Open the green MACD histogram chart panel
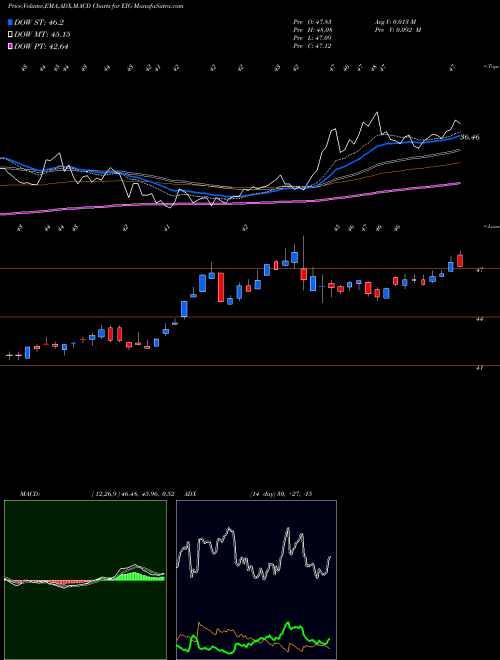 point(85,580)
